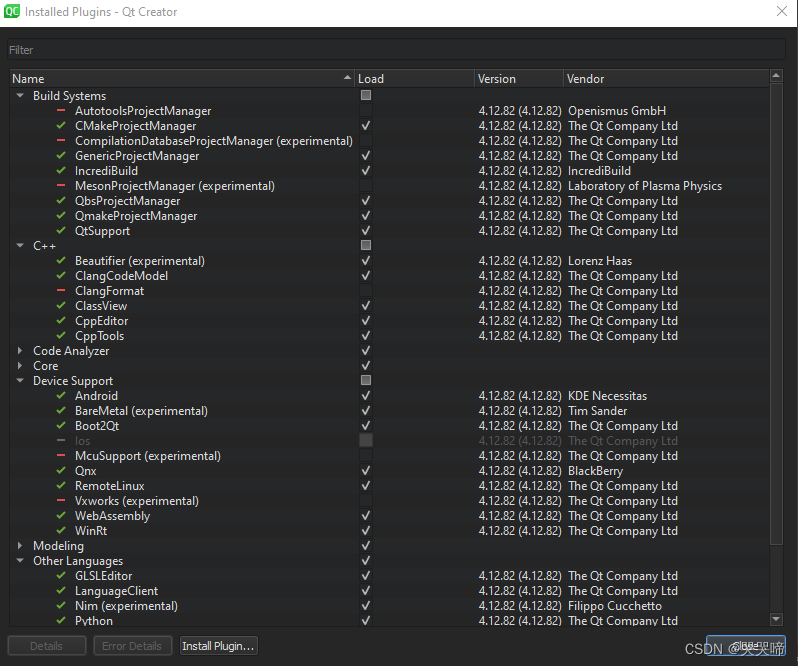Select the CppEditor plugin row

(389, 321)
